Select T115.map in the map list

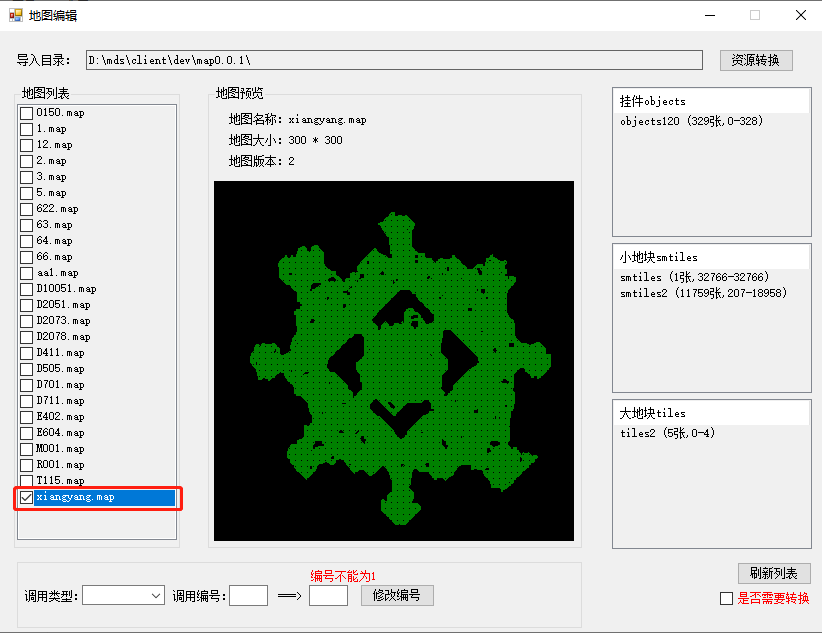tap(60, 481)
